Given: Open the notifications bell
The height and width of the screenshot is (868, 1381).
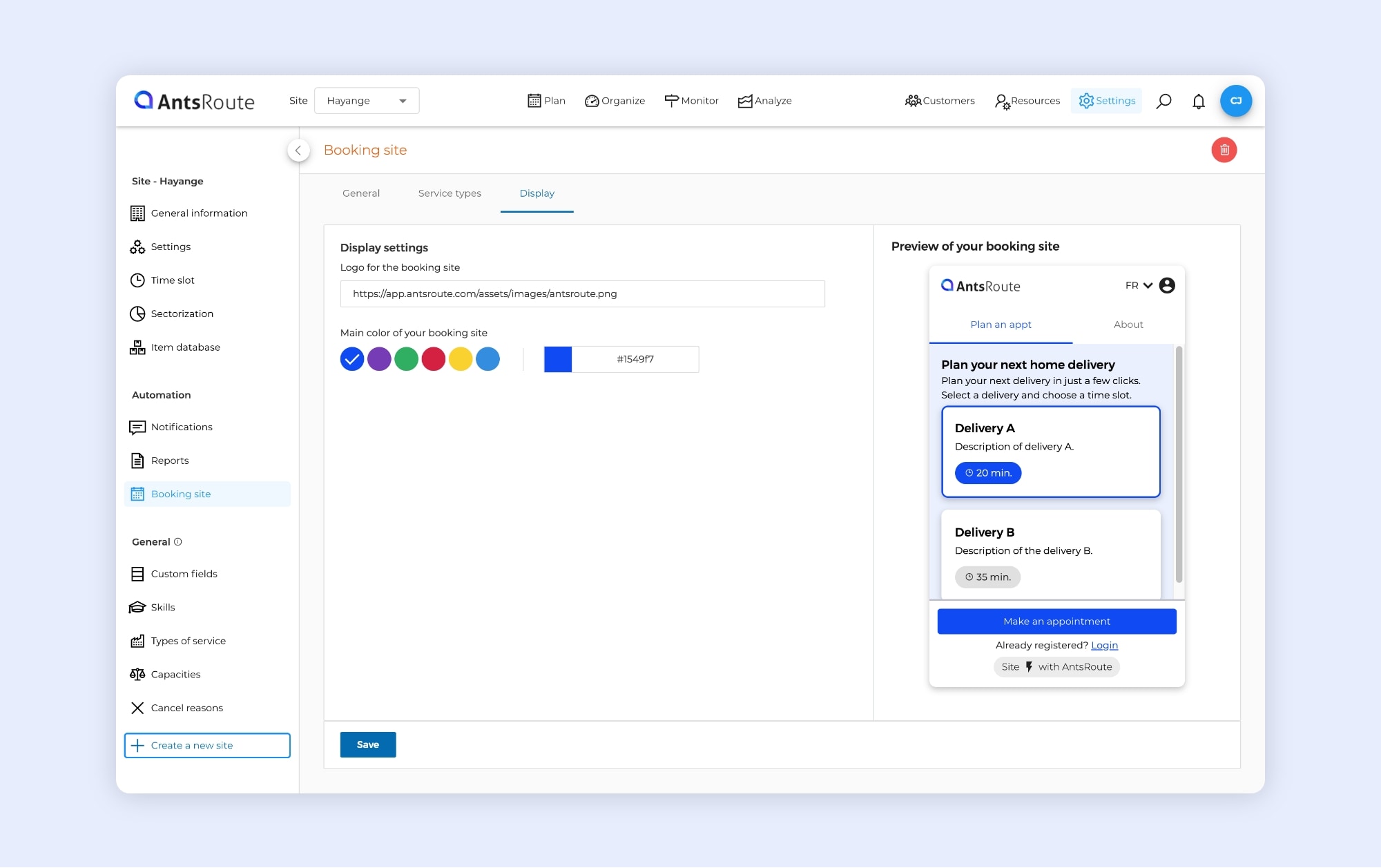Looking at the screenshot, I should (1198, 101).
